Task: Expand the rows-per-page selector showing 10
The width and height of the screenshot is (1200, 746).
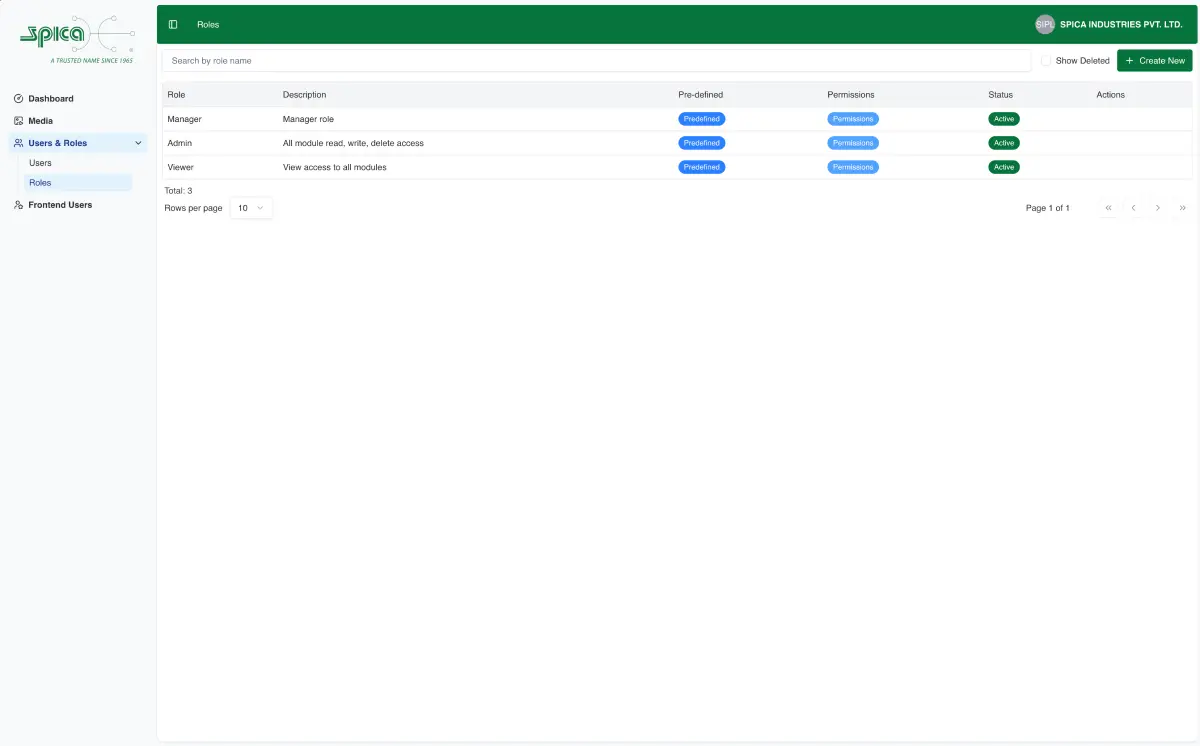Action: point(251,207)
